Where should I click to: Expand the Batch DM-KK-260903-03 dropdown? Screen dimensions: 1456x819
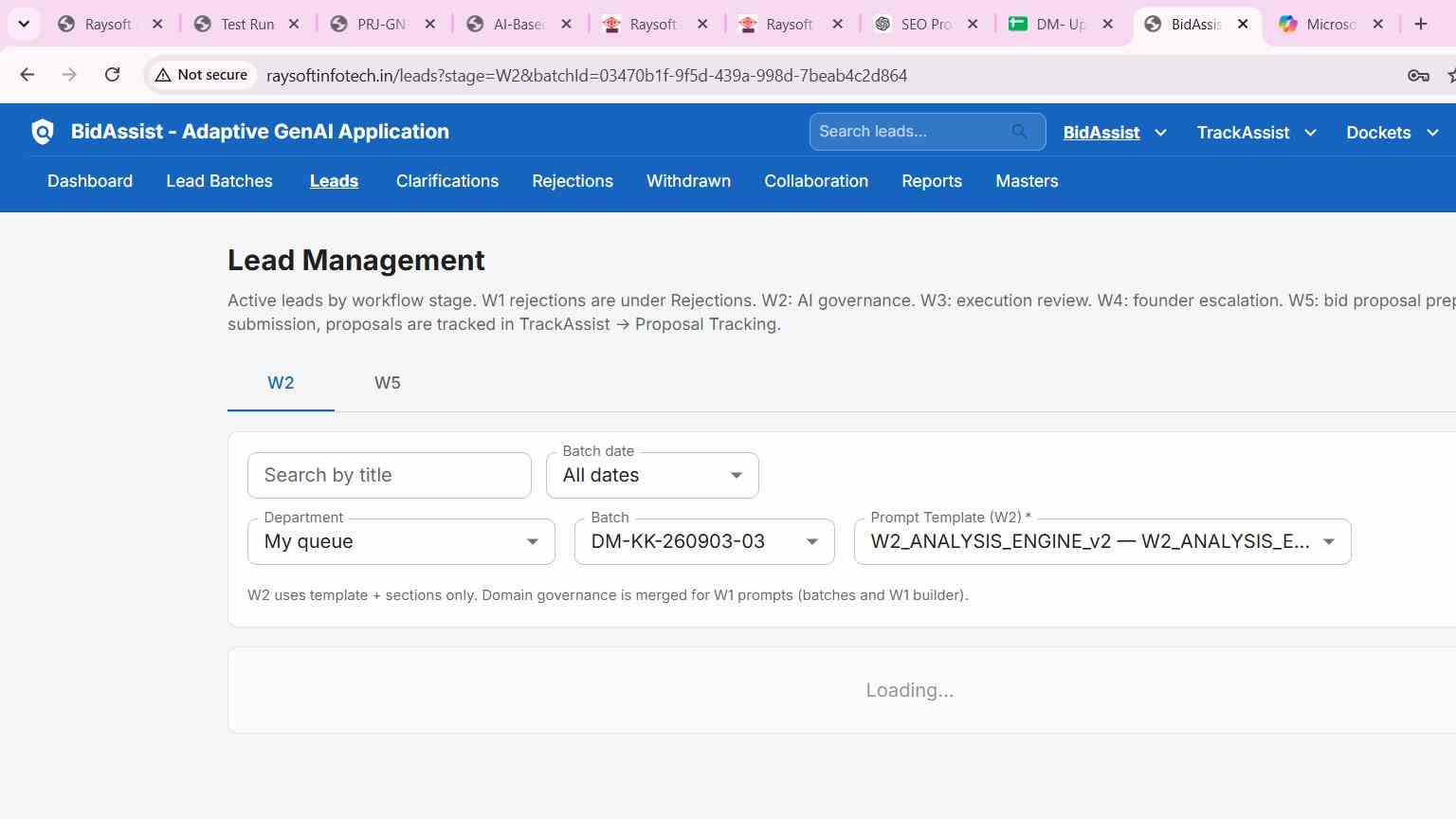pos(704,541)
